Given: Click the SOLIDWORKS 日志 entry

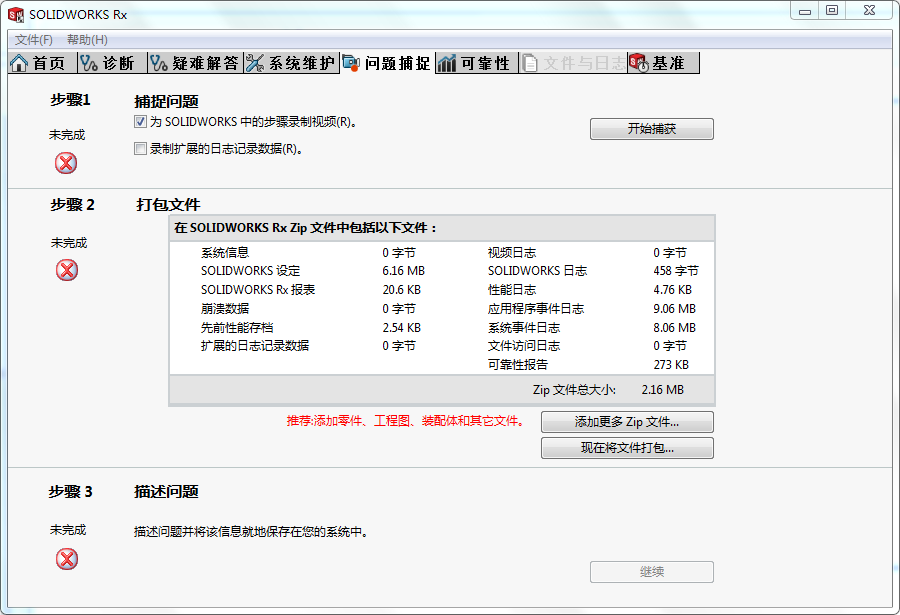Looking at the screenshot, I should pyautogui.click(x=537, y=271).
